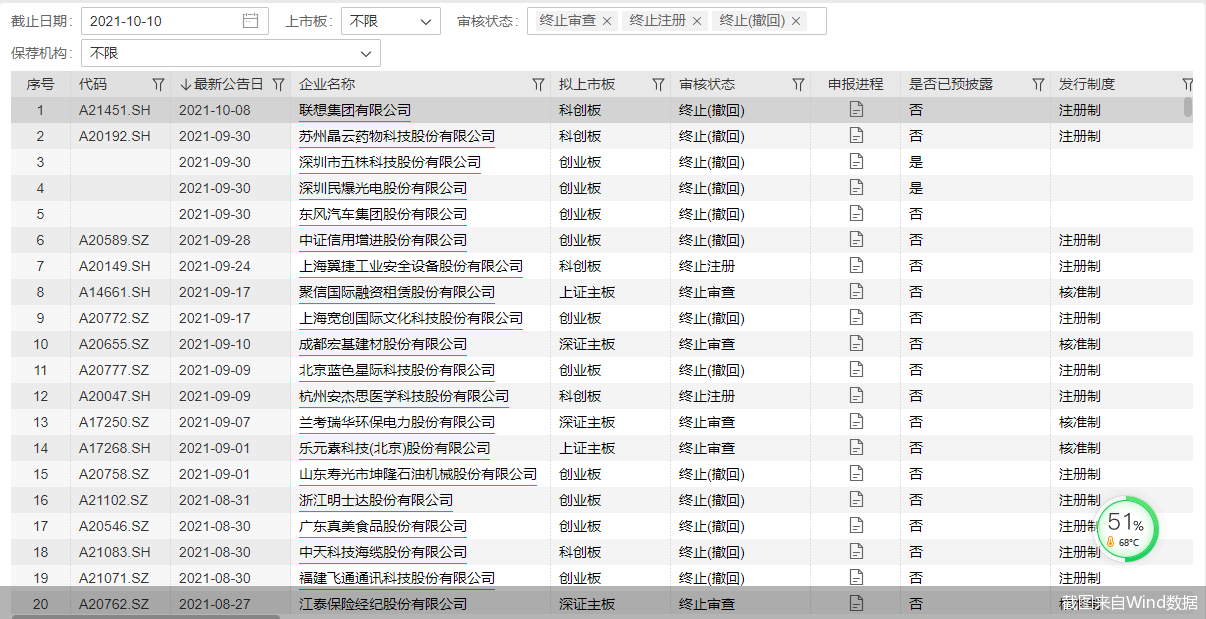View 申报进程 document for 杭州安杰思医学

(856, 396)
